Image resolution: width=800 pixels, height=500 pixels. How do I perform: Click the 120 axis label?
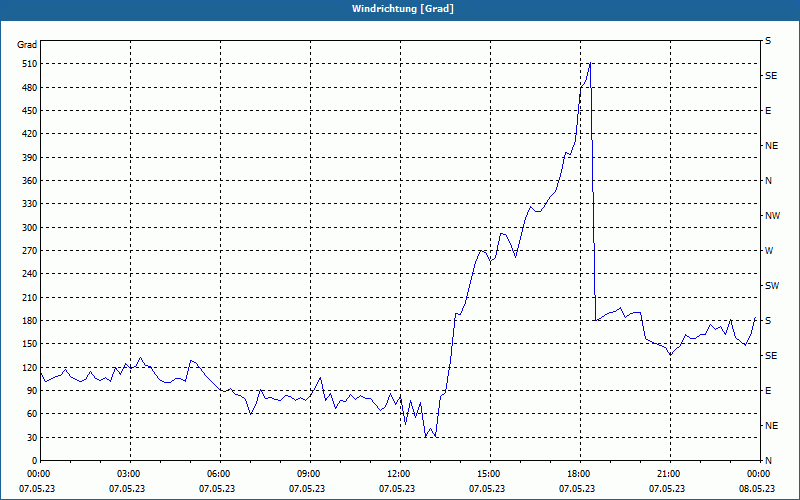click(x=30, y=367)
